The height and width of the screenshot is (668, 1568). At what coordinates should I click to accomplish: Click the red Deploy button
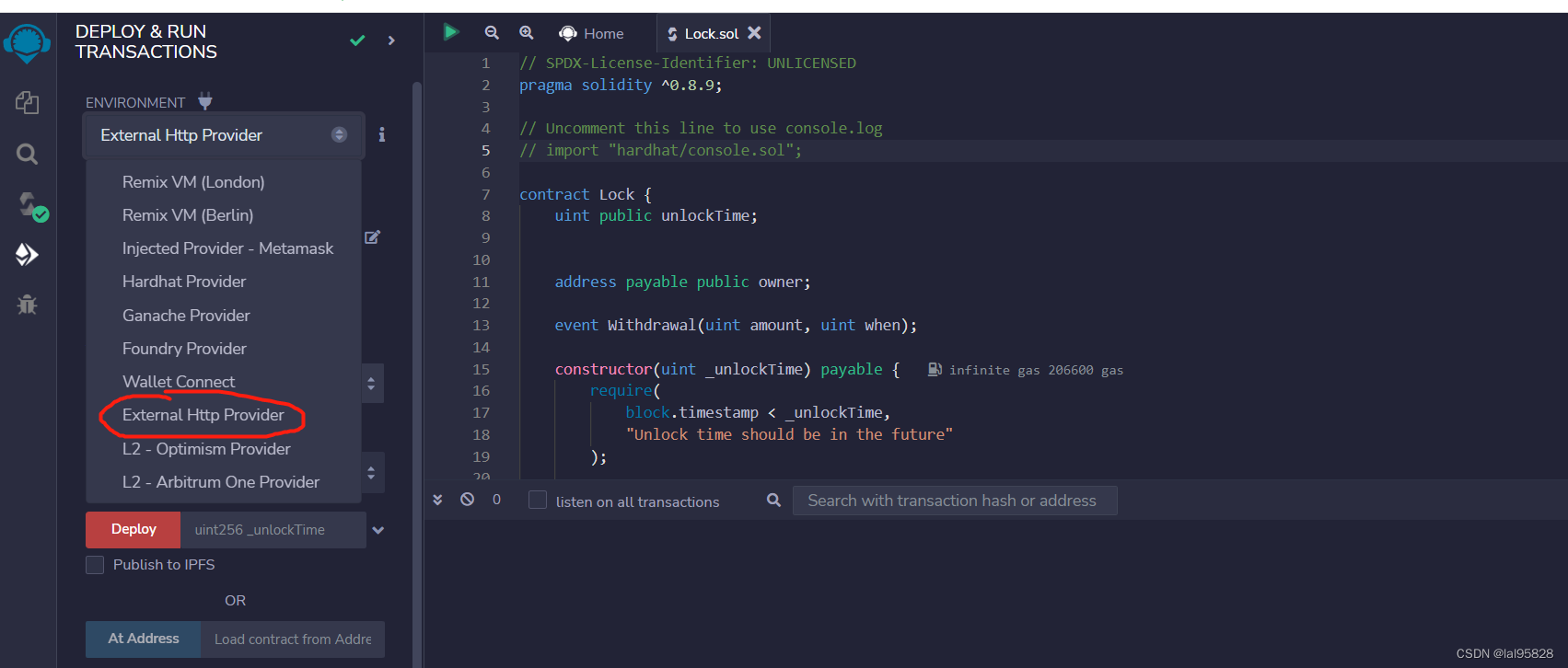point(134,529)
